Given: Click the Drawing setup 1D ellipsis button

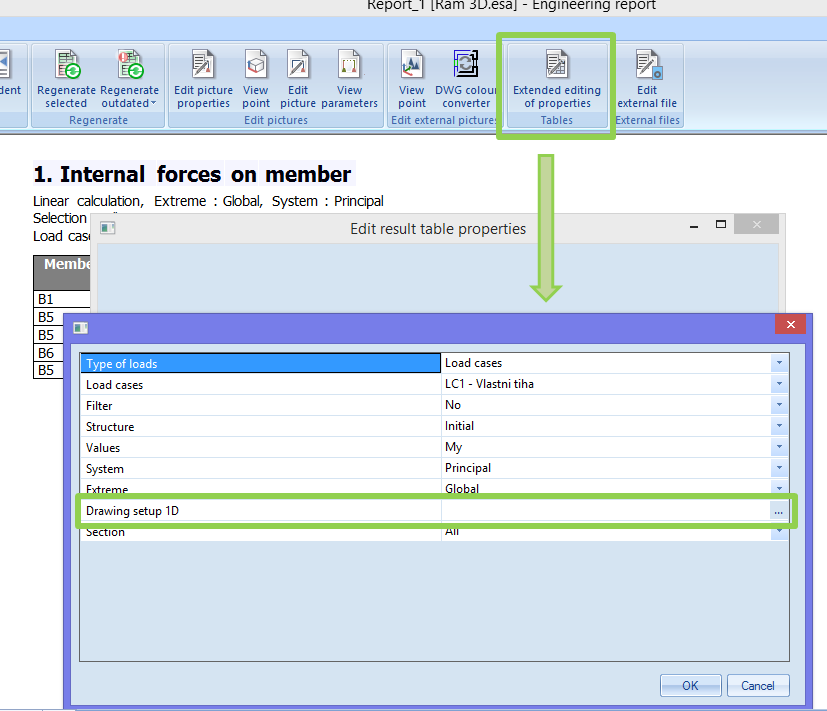Looking at the screenshot, I should pyautogui.click(x=778, y=511).
